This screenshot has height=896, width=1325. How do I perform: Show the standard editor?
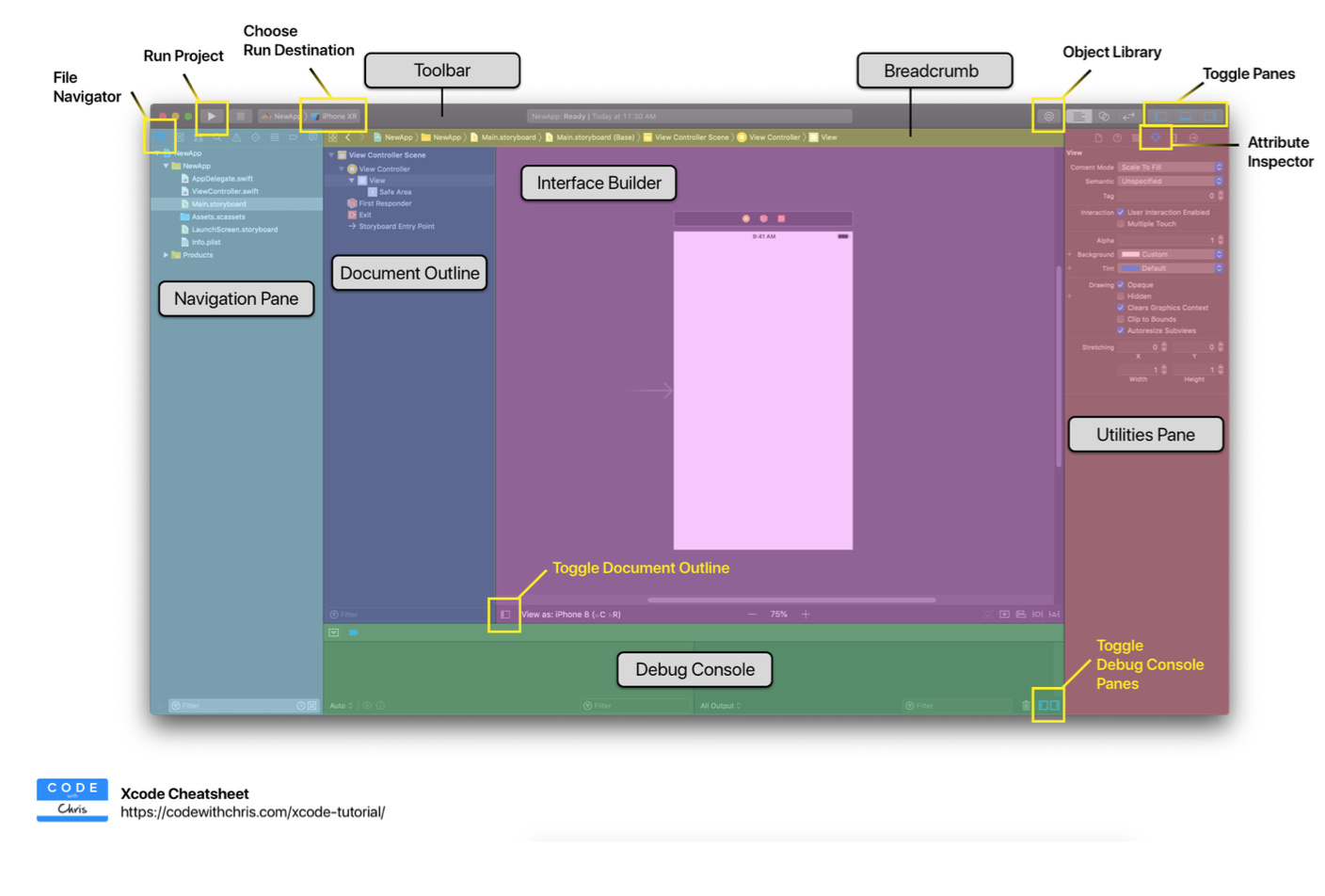click(x=1079, y=117)
